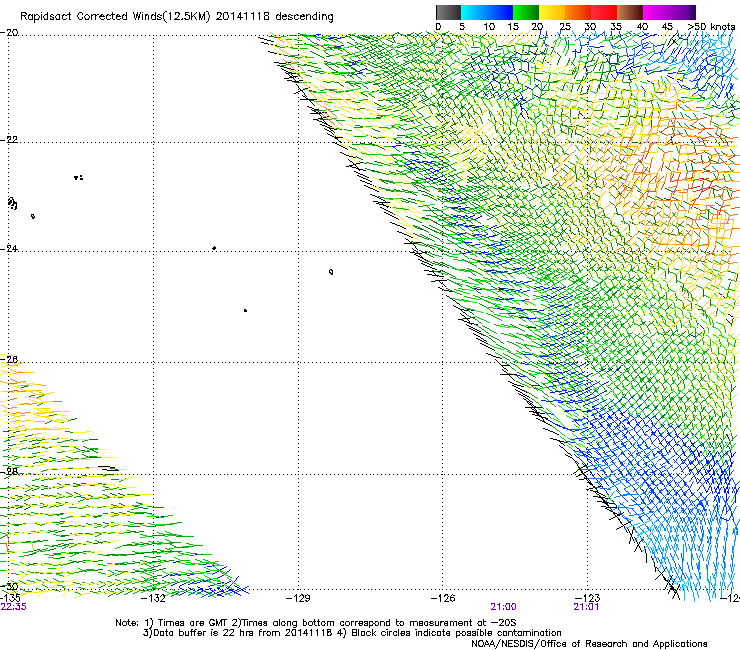
Task: Click the -129 longitude label
Action: 298,598
